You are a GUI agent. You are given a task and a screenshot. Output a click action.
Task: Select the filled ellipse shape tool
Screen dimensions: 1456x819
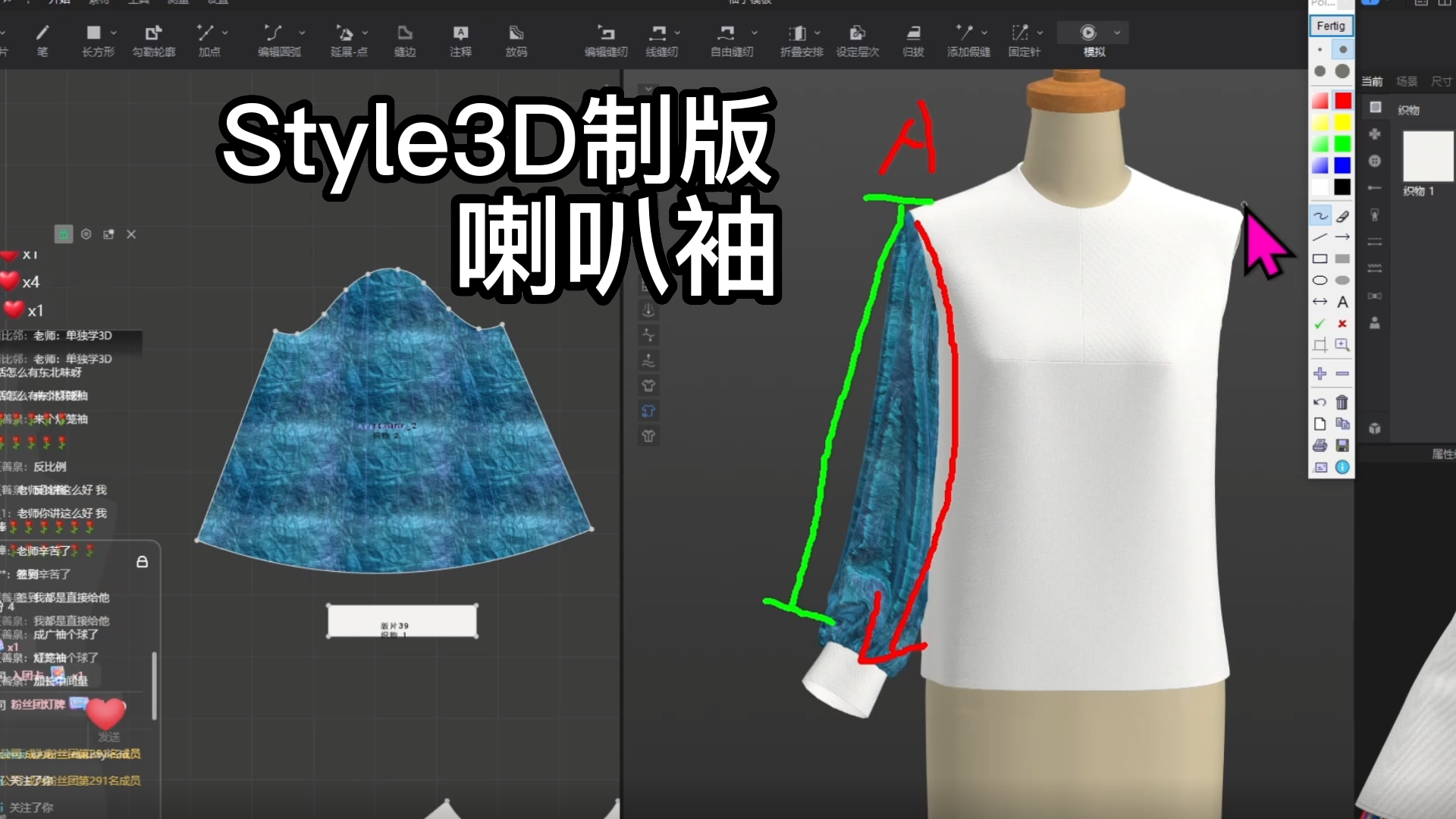1342,280
